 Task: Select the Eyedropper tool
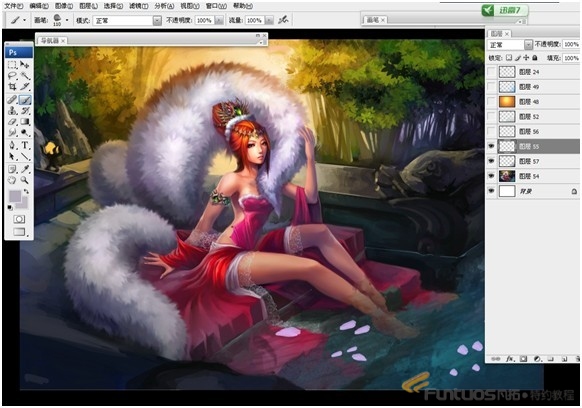[25, 169]
